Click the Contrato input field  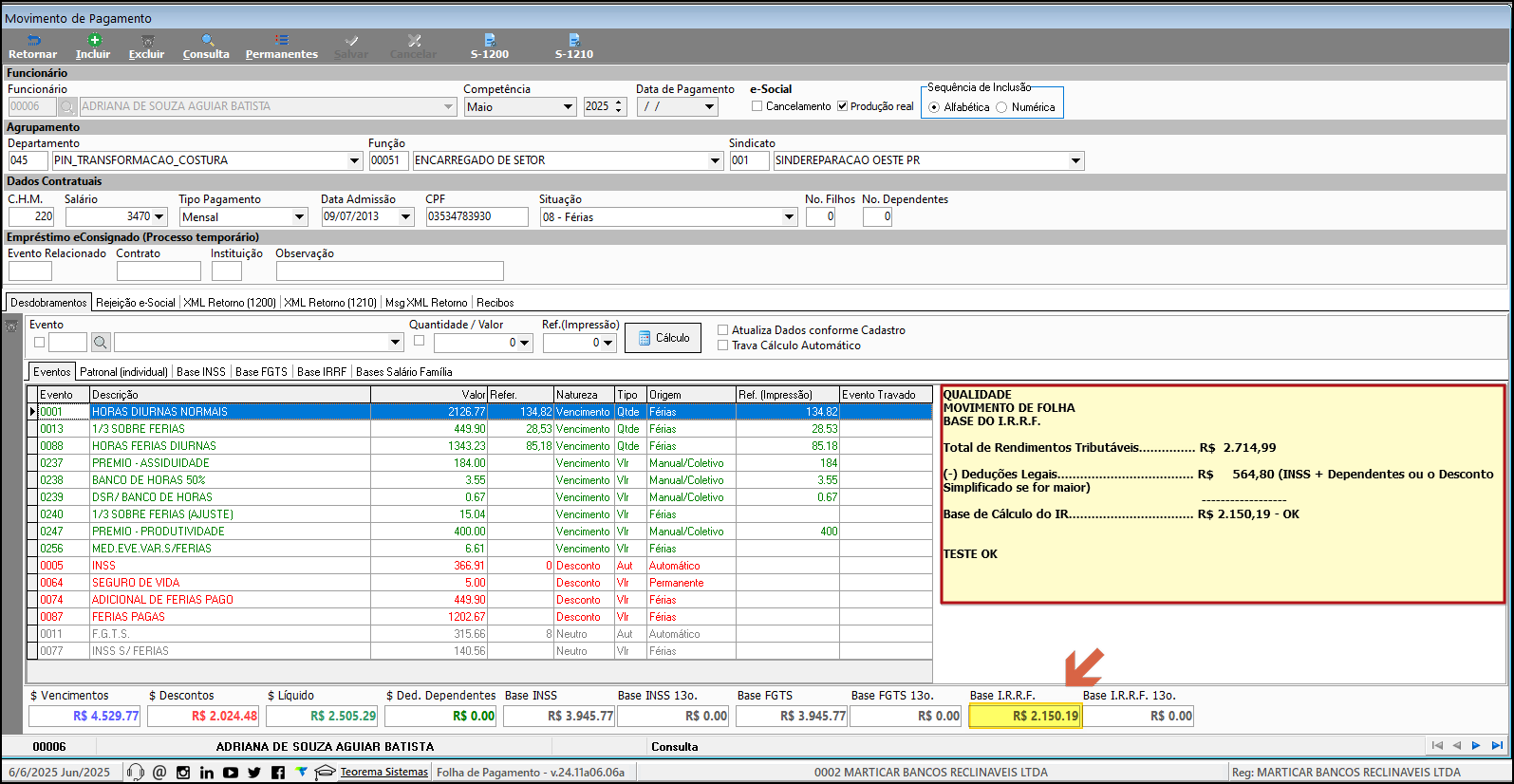pyautogui.click(x=159, y=271)
